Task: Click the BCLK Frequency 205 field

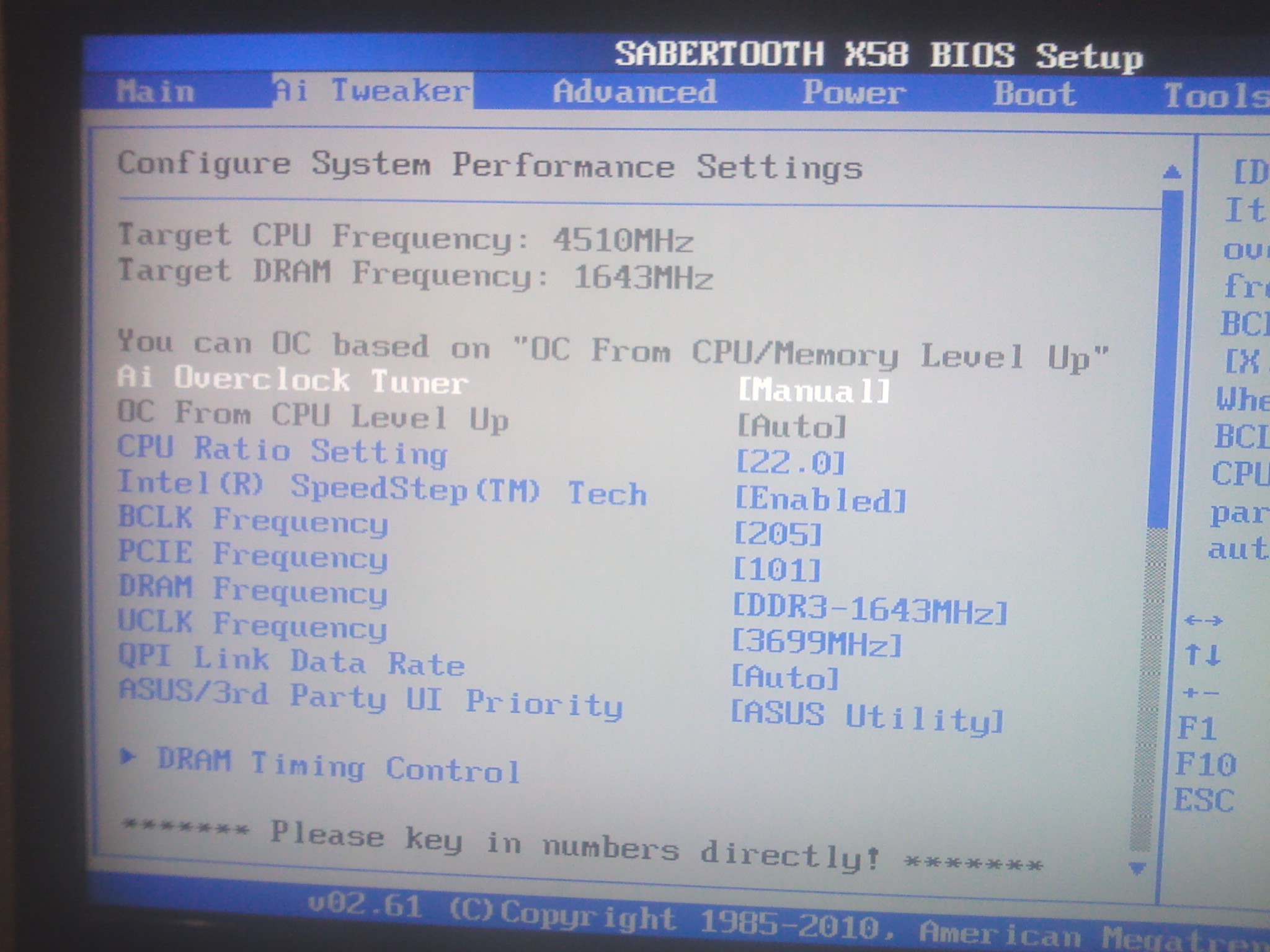Action: pyautogui.click(x=777, y=534)
